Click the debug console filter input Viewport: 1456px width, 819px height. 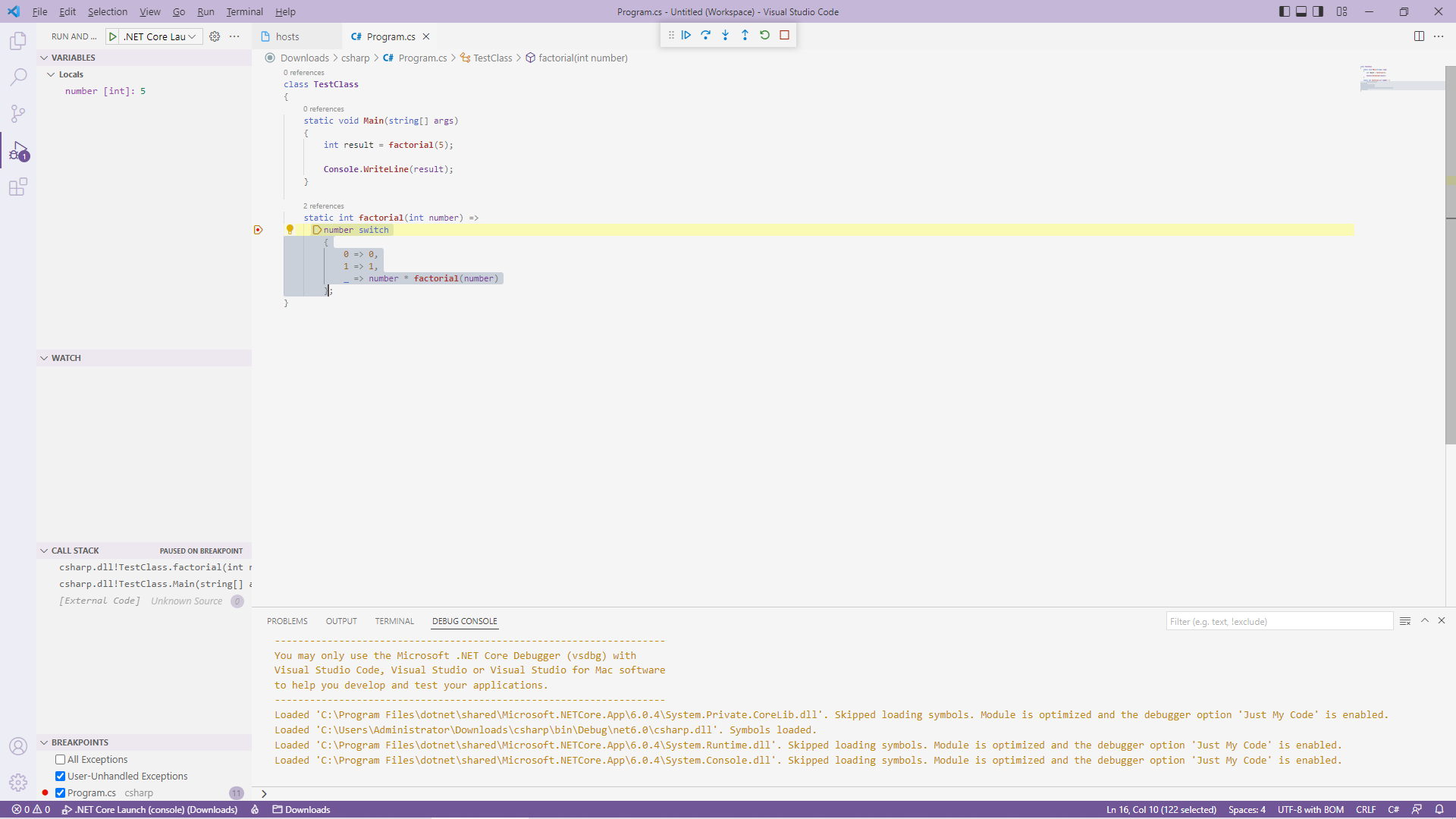tap(1279, 621)
